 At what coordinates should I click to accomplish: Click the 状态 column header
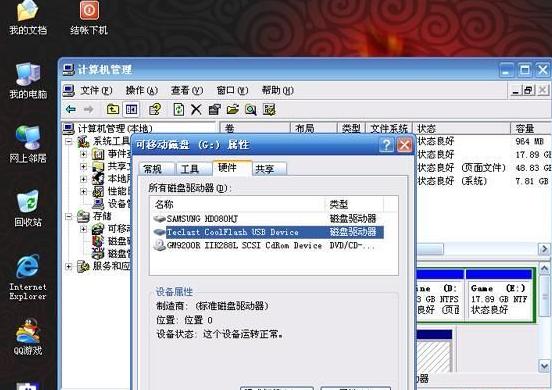point(462,128)
